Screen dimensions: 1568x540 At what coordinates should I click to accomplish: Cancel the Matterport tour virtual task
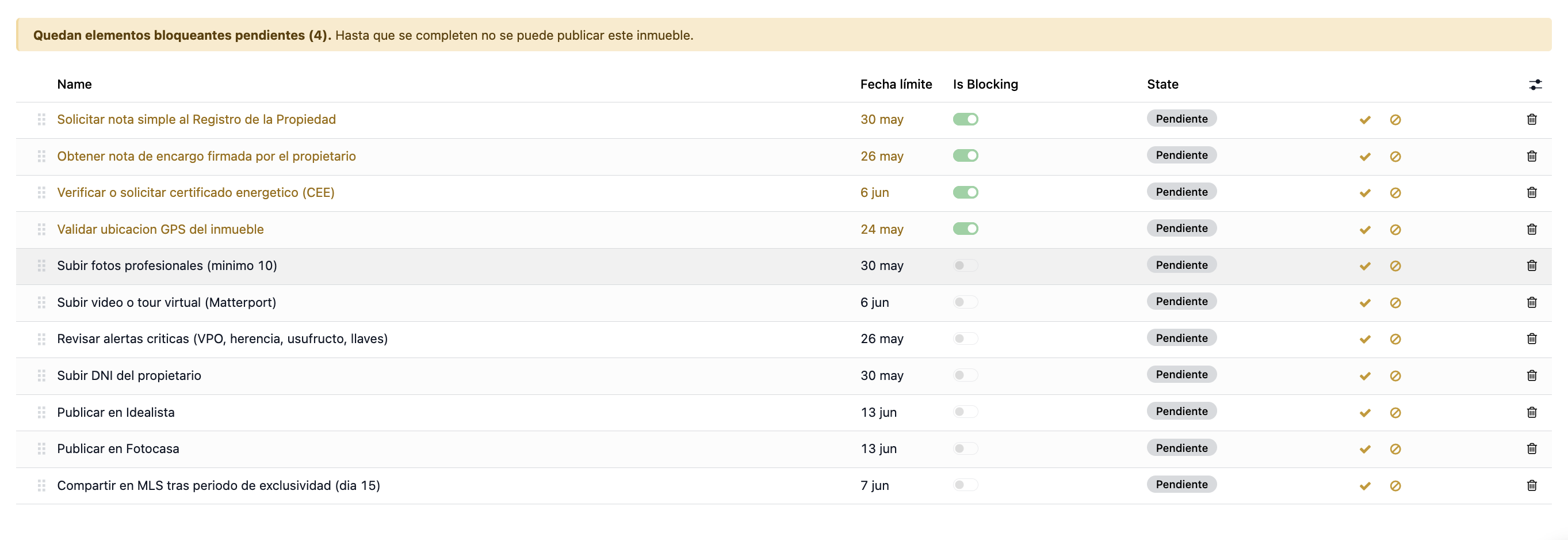1395,303
